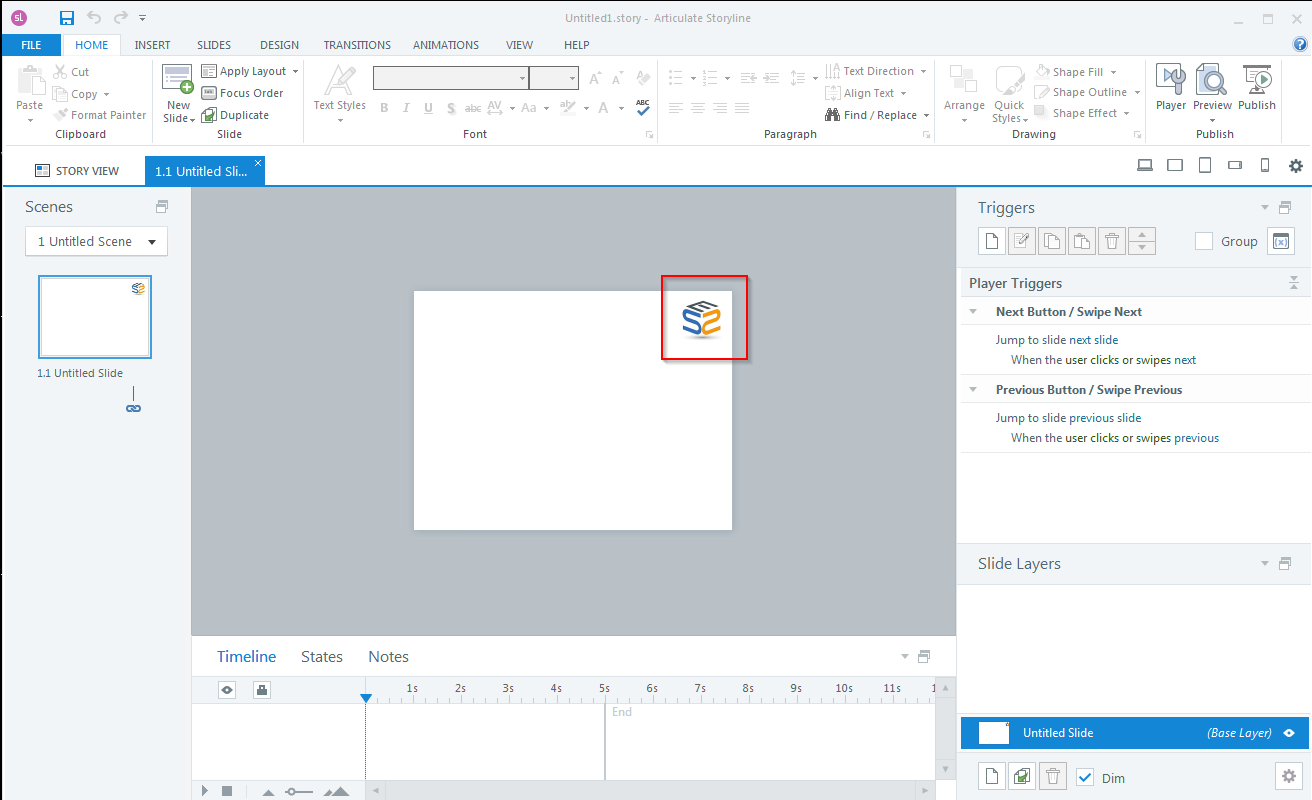Screen dimensions: 1312x800
Task: Delete the selected trigger
Action: pos(1112,241)
